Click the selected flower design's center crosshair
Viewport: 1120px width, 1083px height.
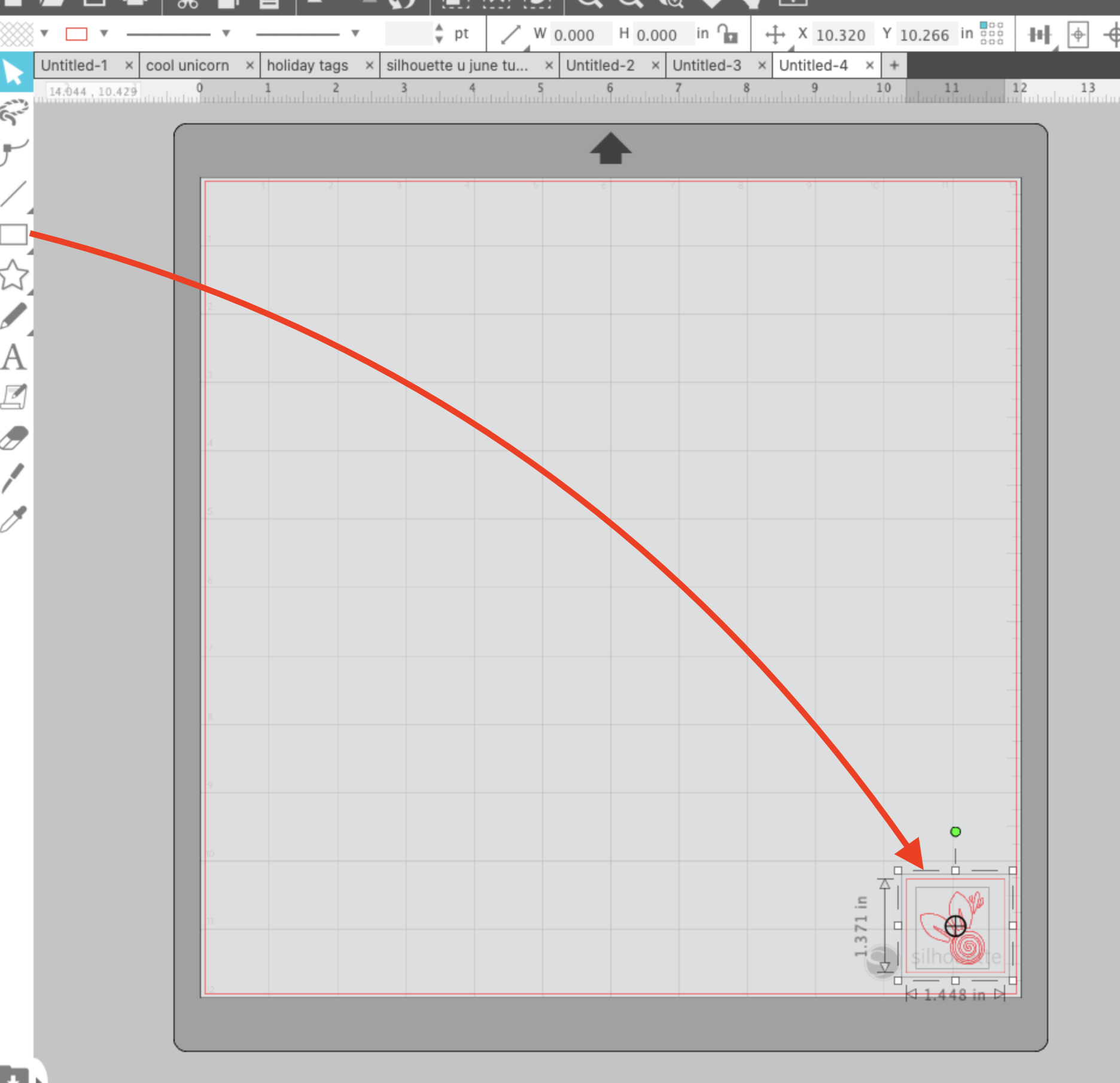pos(955,926)
